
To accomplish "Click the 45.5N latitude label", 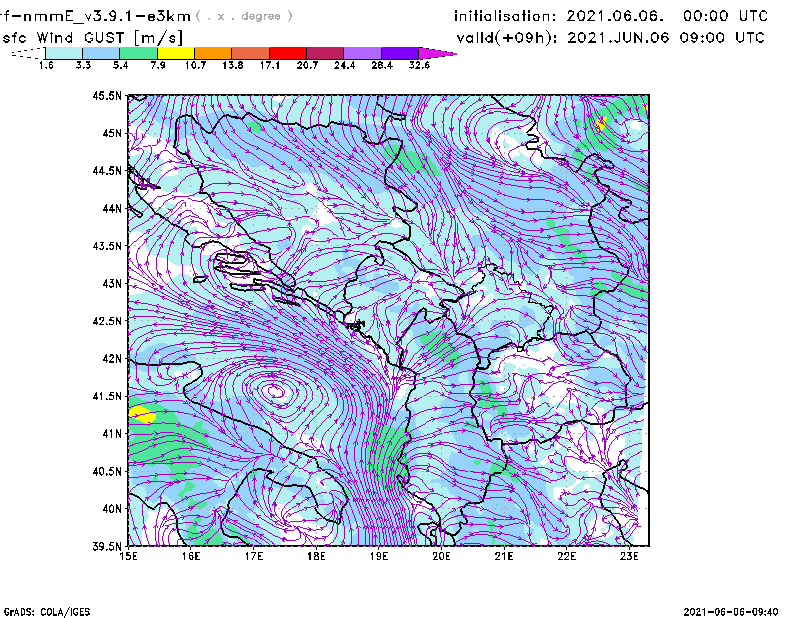I will pos(107,96).
